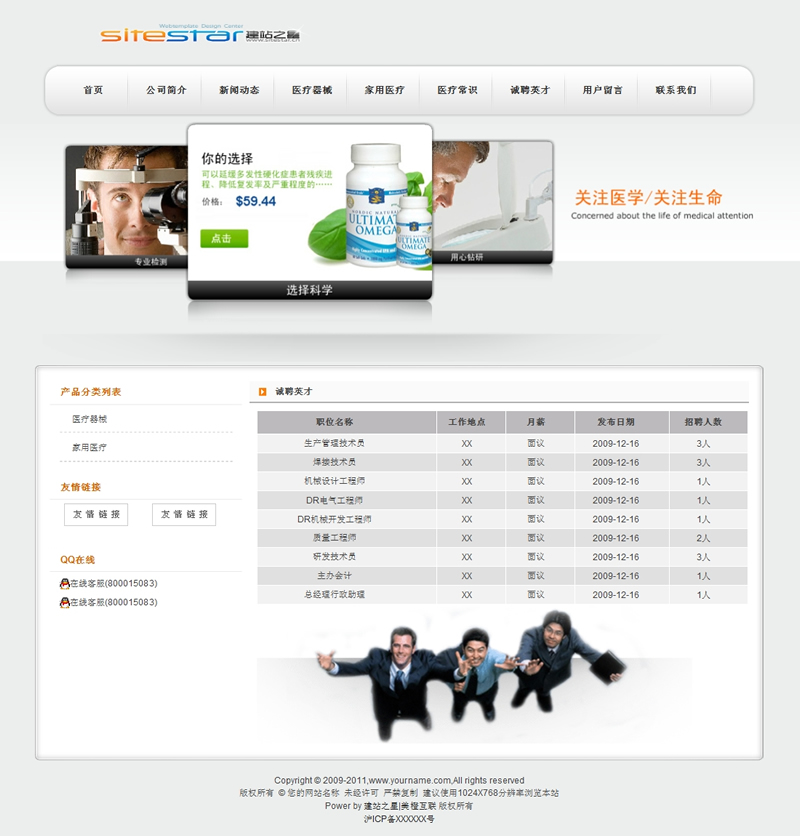The height and width of the screenshot is (836, 800).
Task: Open the 首页 menu item
Action: tap(93, 90)
